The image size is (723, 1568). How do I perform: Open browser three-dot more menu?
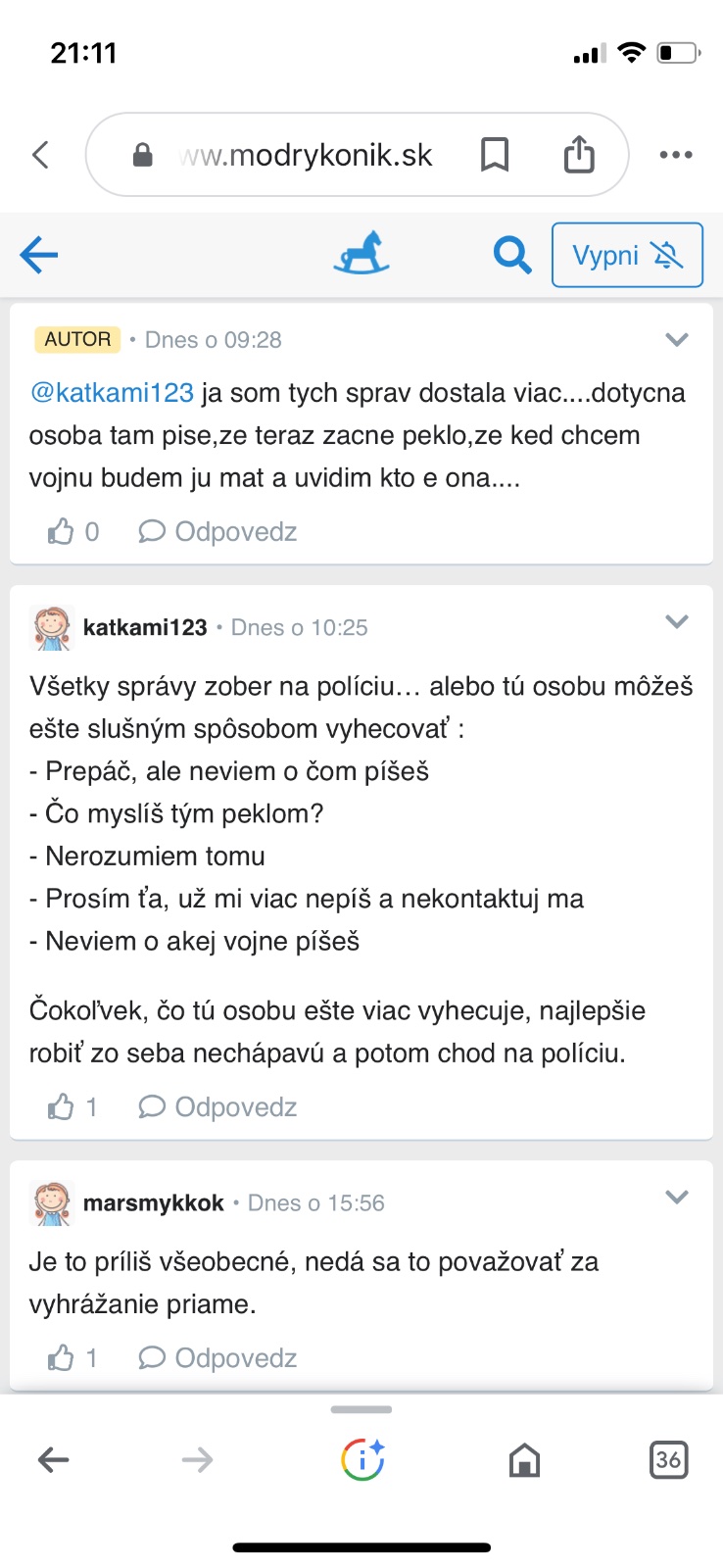[676, 155]
